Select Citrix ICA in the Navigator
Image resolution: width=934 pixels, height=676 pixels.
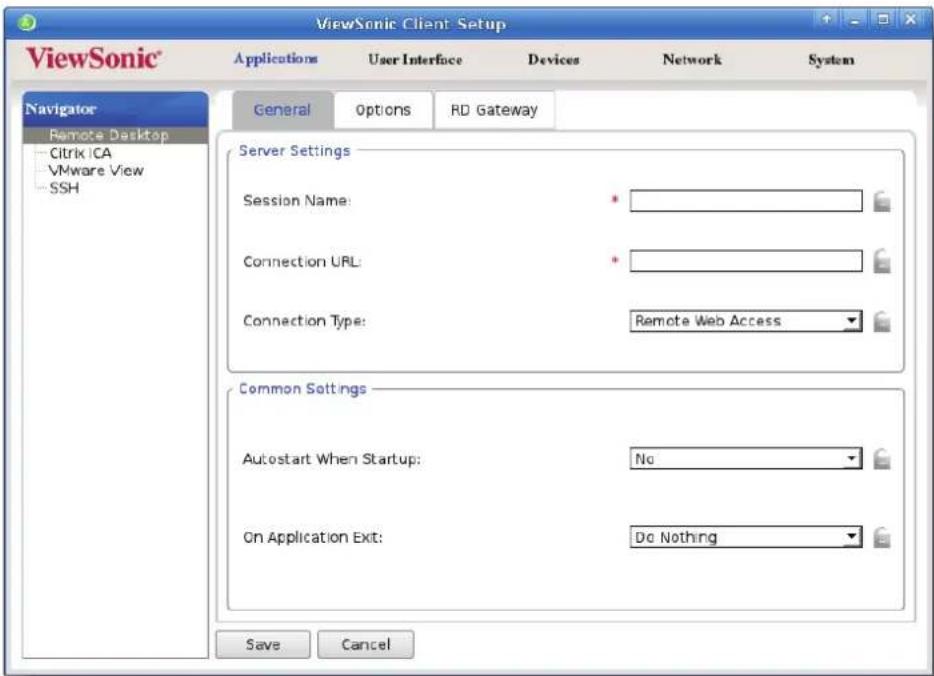click(80, 153)
